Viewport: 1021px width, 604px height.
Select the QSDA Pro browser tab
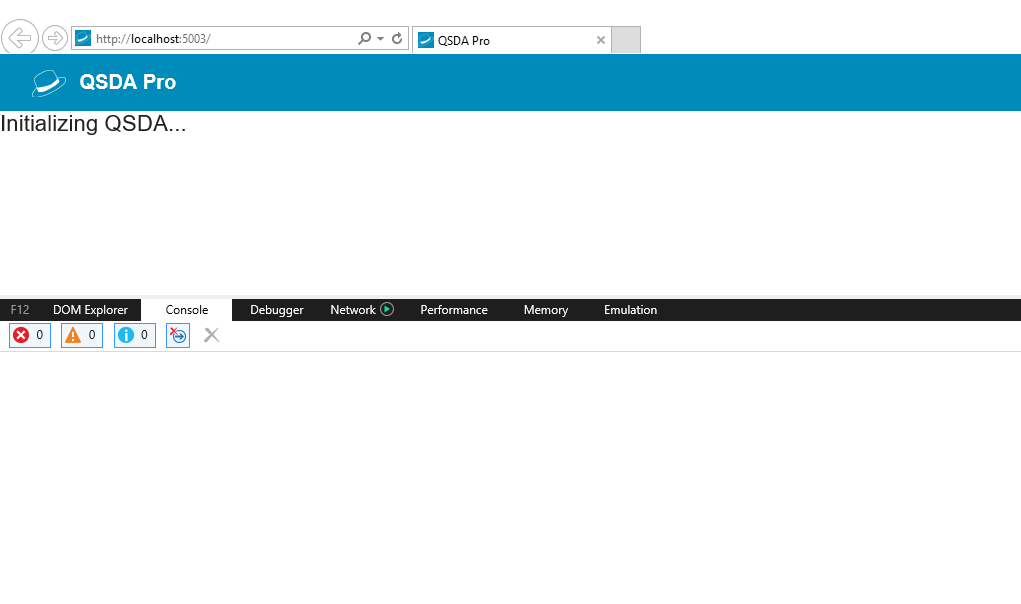click(511, 40)
